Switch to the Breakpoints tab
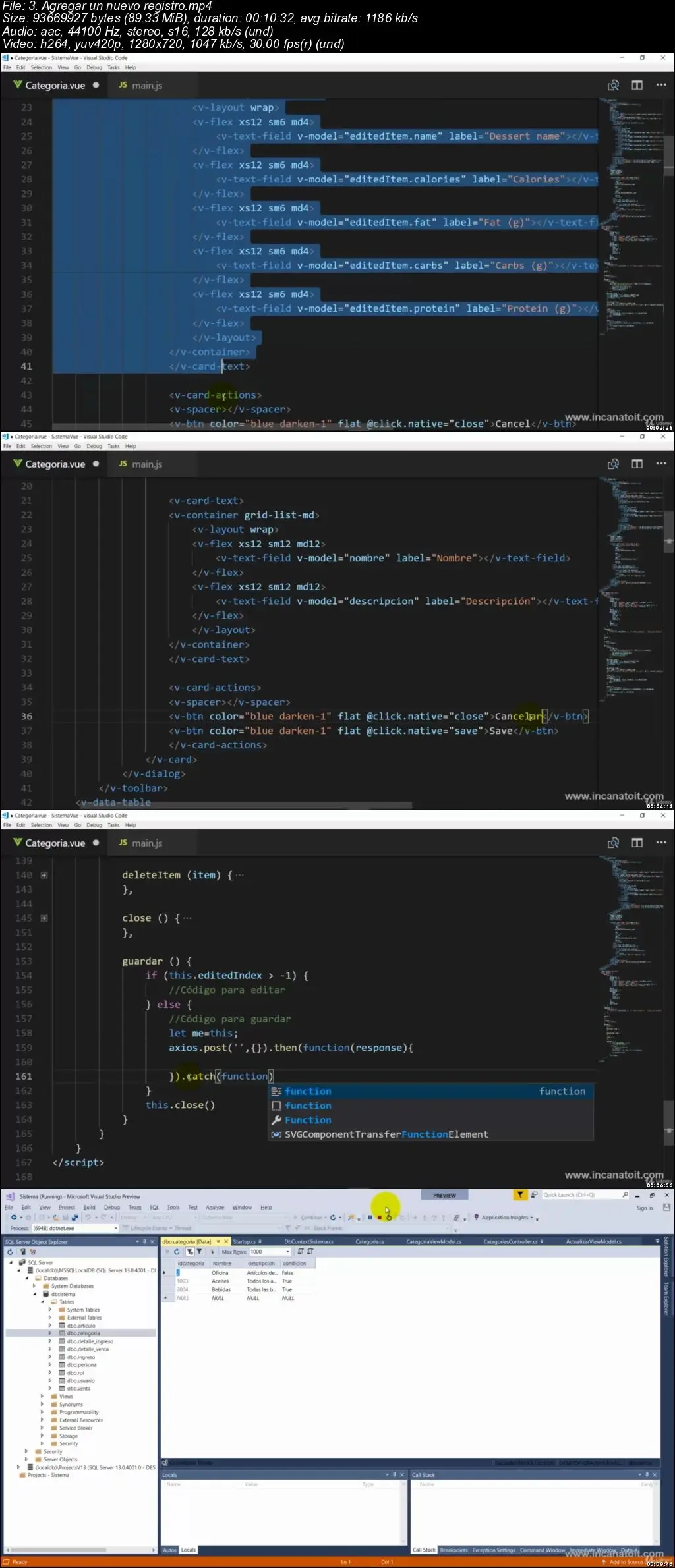The width and height of the screenshot is (675, 1568). click(x=454, y=1550)
